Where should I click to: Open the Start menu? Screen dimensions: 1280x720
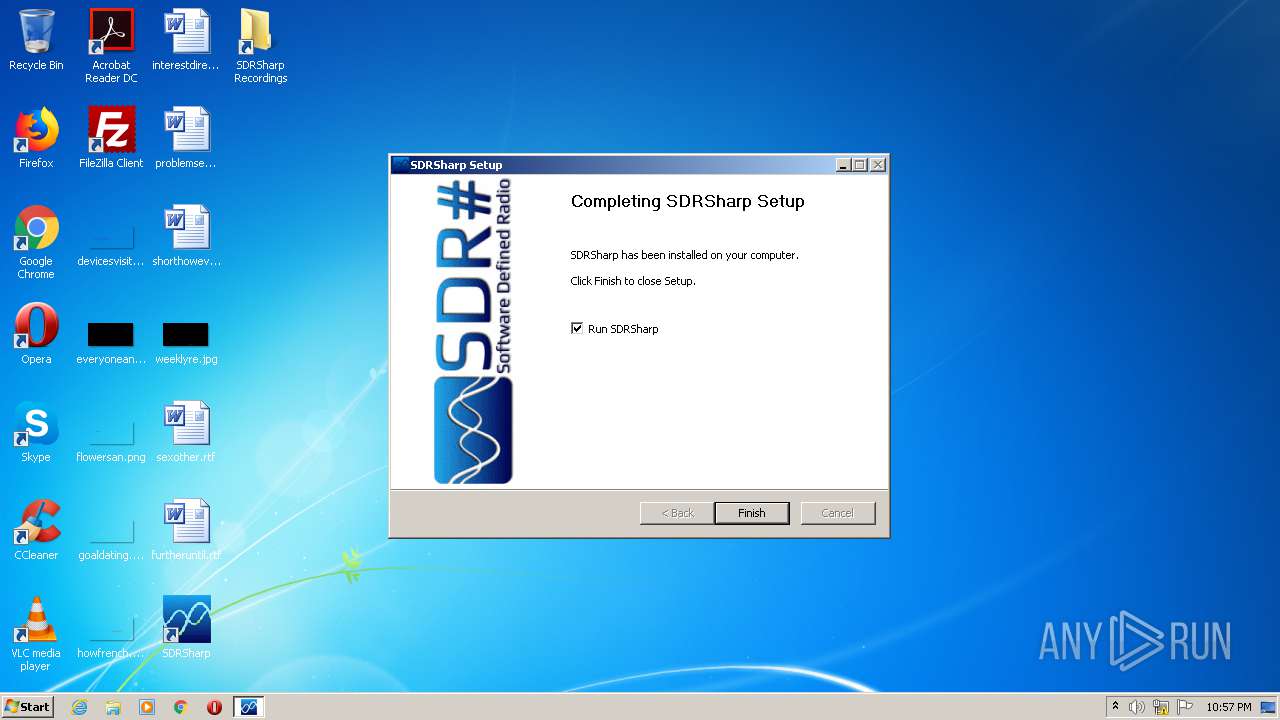point(27,707)
